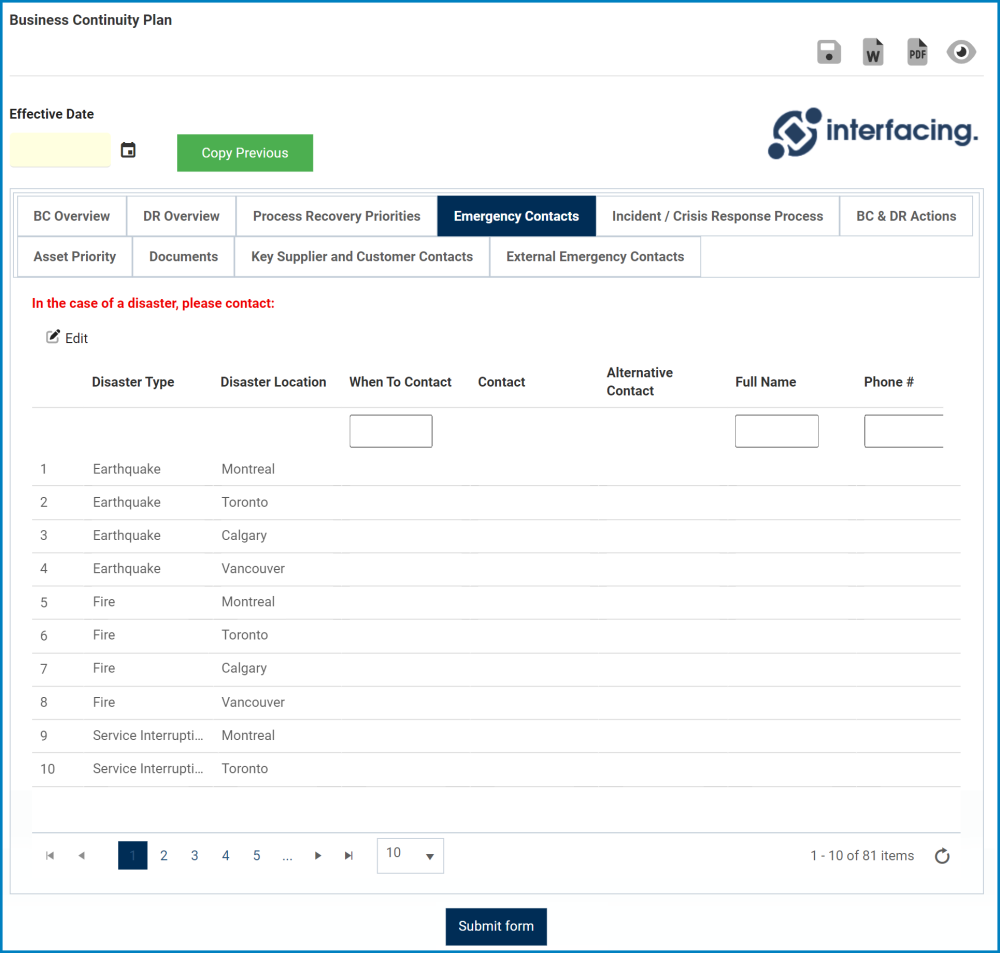Go to page 4
This screenshot has height=953, width=1000.
(226, 855)
